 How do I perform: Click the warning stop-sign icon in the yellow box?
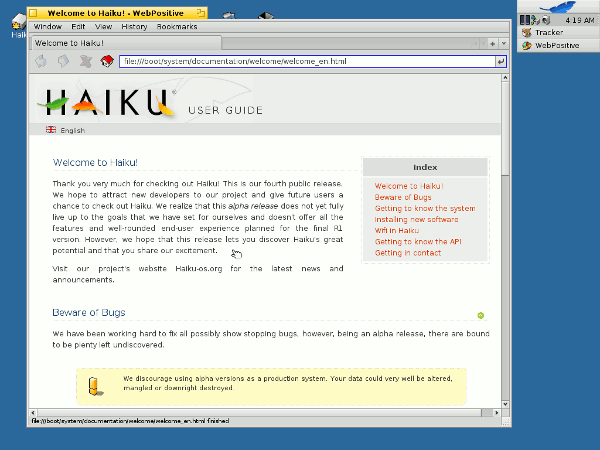pos(95,386)
